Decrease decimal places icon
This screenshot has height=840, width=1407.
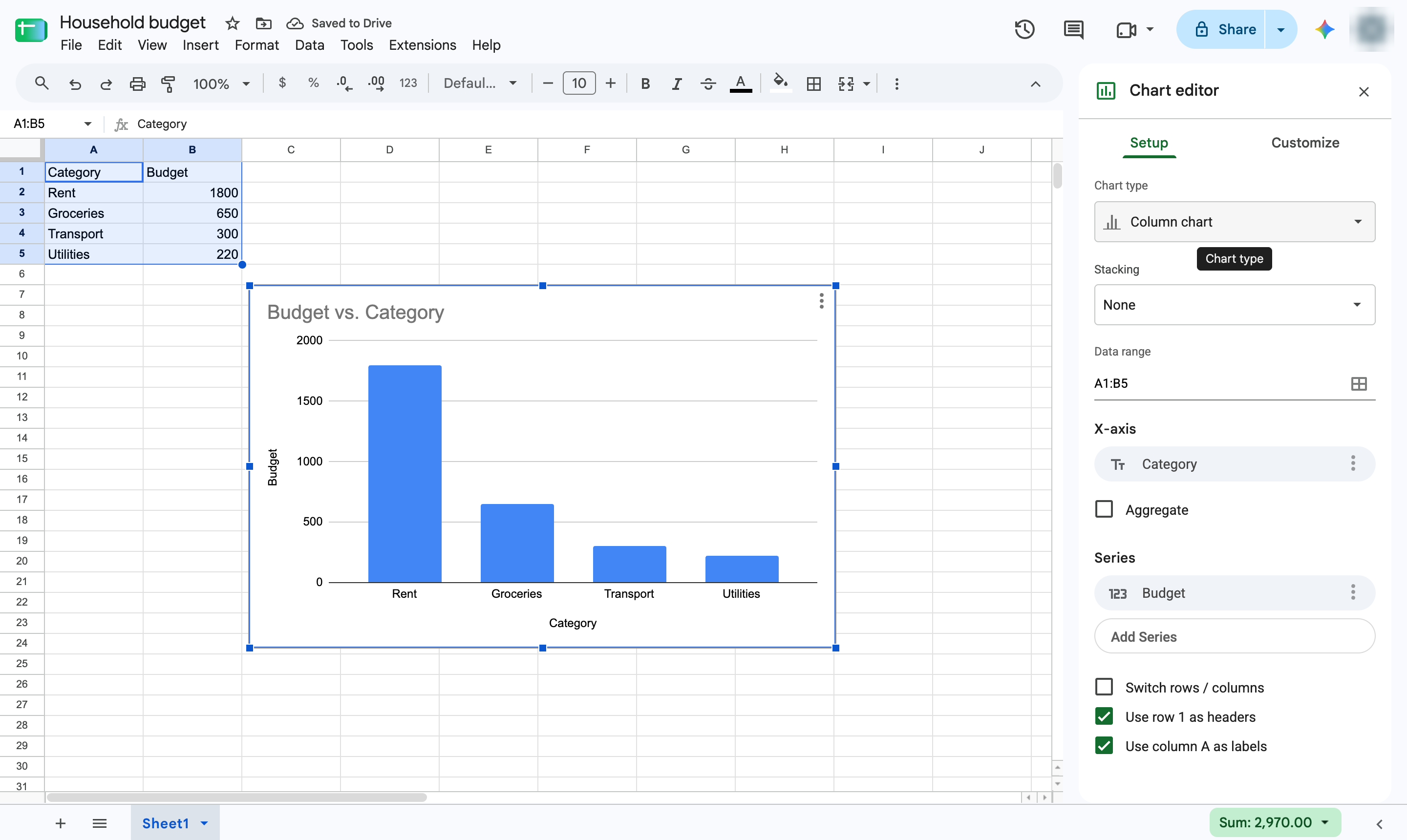pos(344,84)
